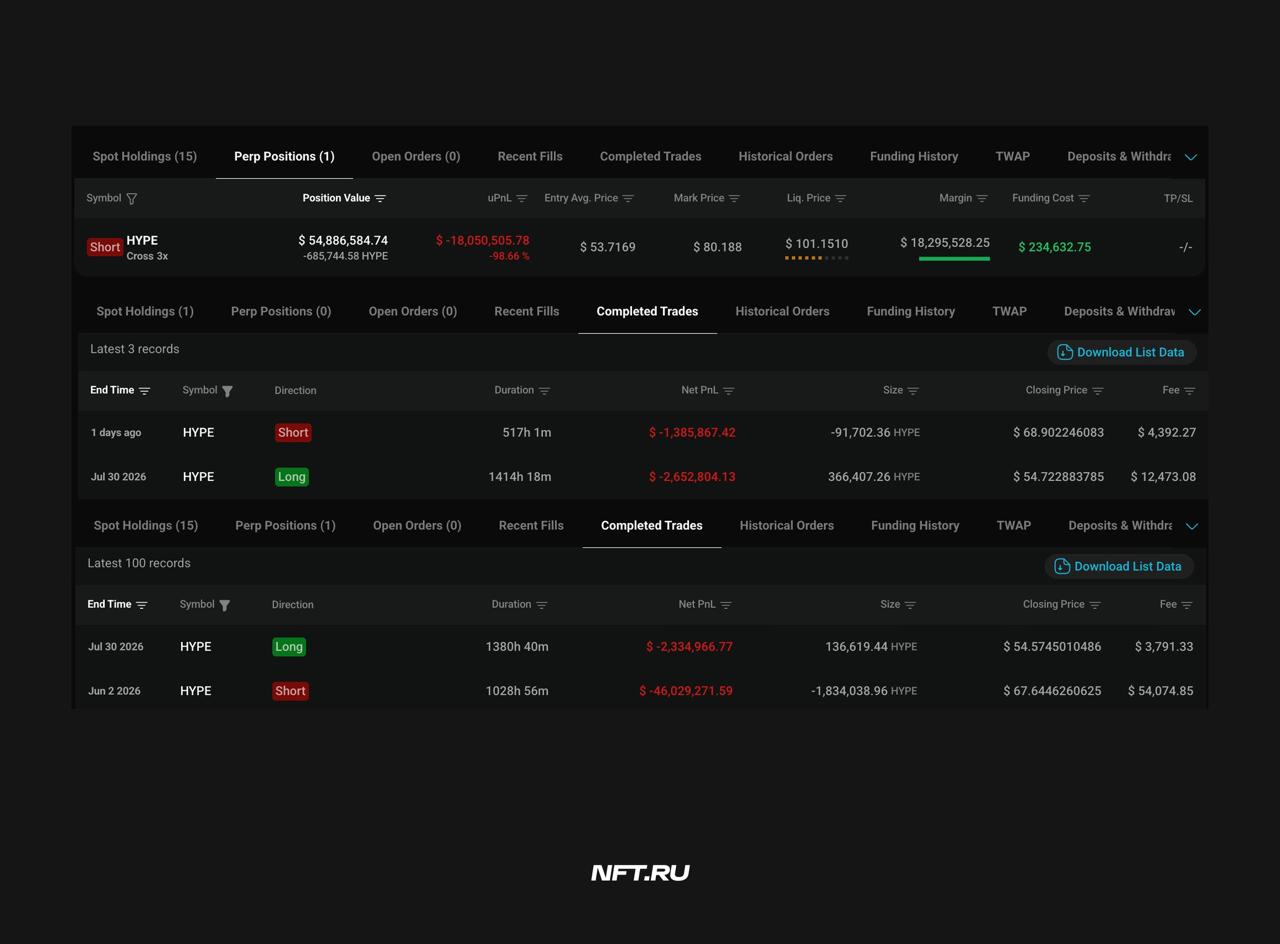
Task: Click Fee sort icon in Latest 100 records table
Action: point(1186,605)
